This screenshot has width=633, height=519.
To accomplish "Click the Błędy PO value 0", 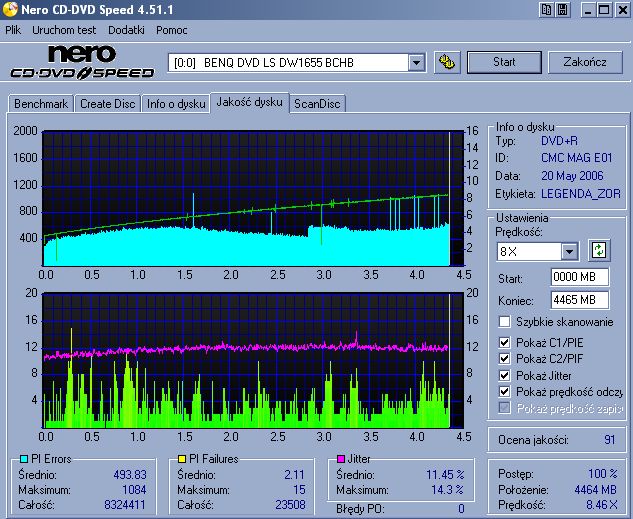I will tap(461, 509).
